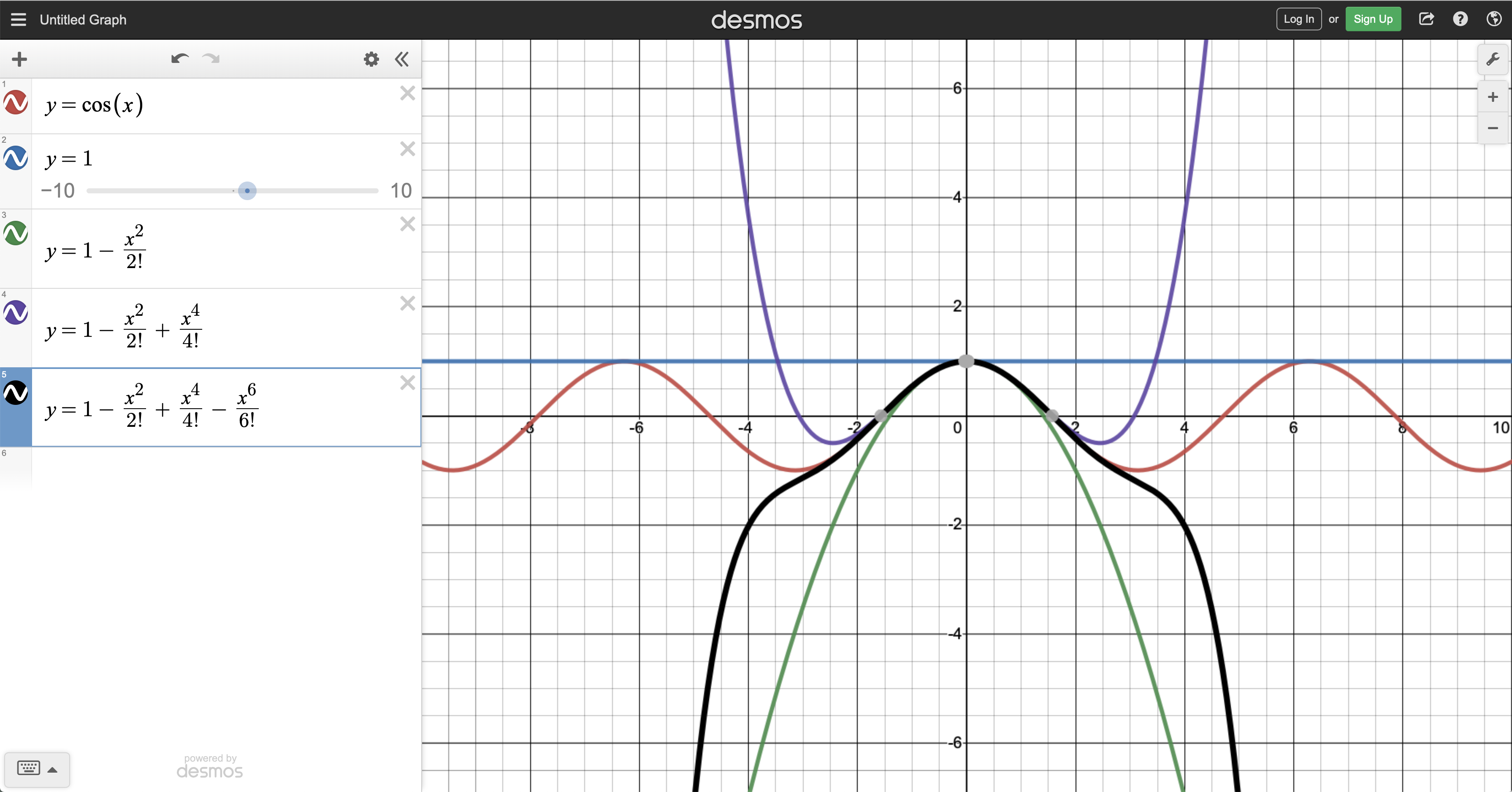The width and height of the screenshot is (1512, 792).
Task: Delete the y = cos(x) expression
Action: 407,93
